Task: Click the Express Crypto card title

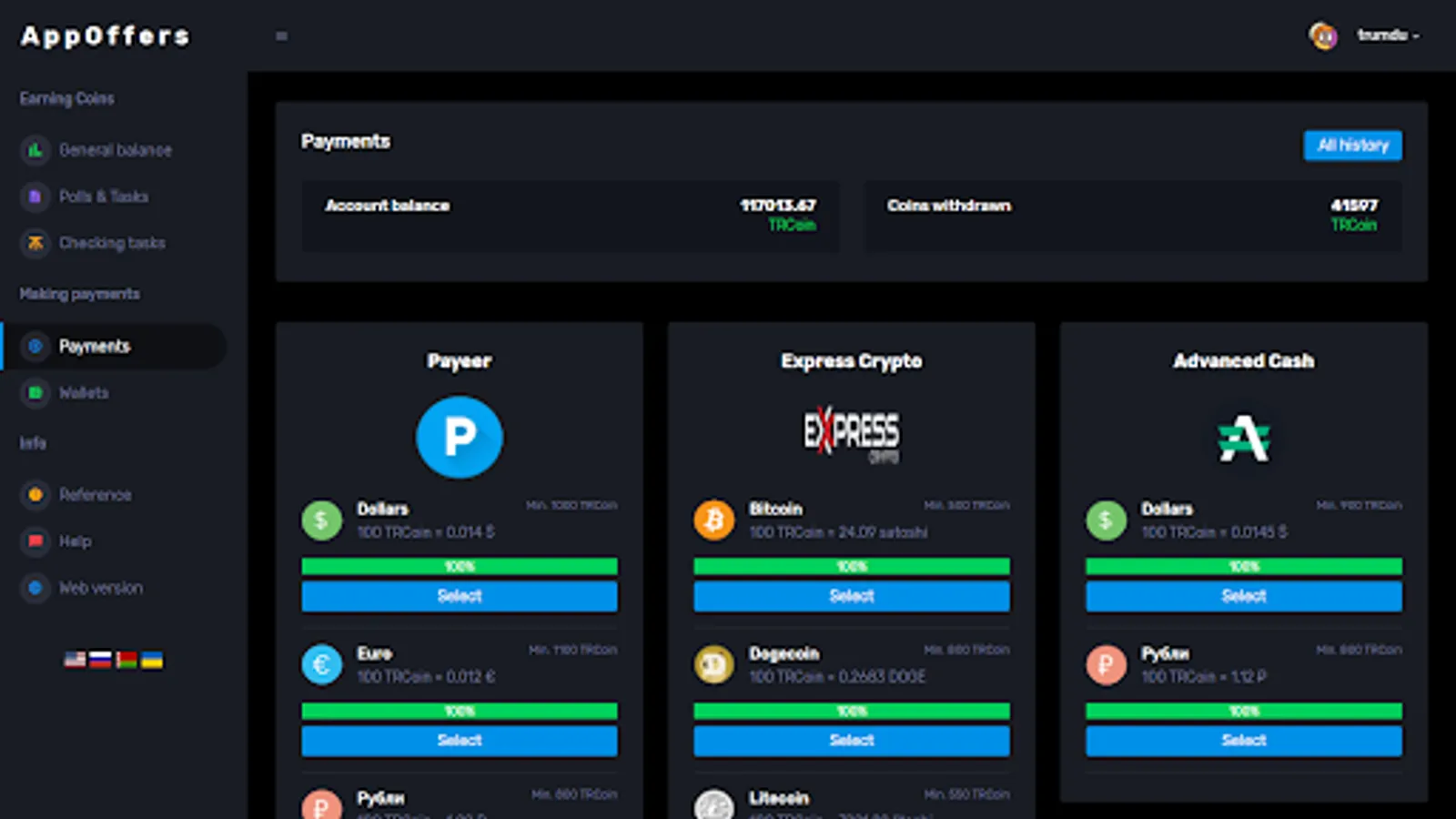Action: click(x=852, y=361)
